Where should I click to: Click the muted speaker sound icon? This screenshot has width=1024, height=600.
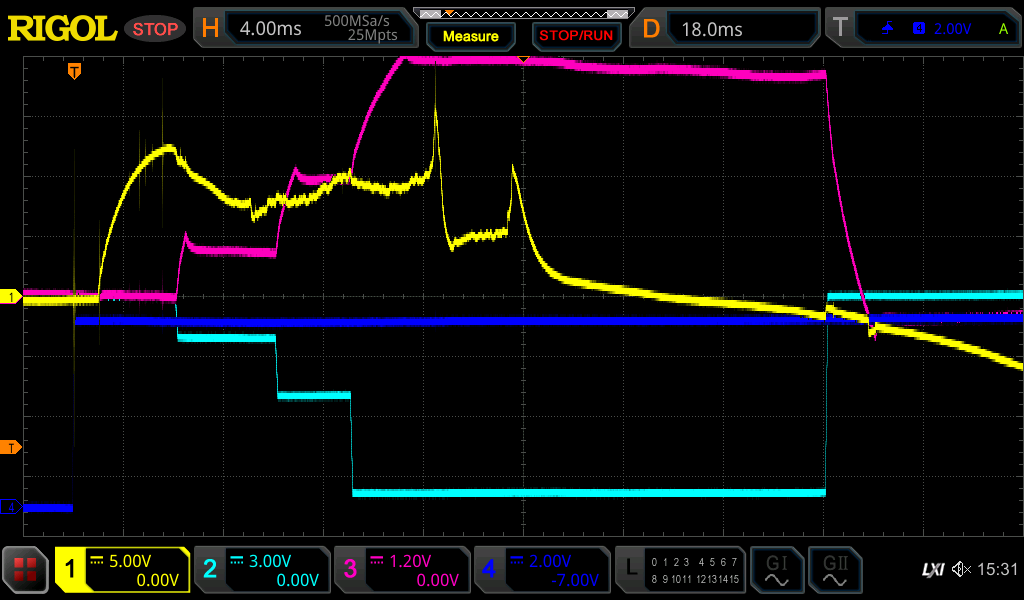[x=961, y=570]
